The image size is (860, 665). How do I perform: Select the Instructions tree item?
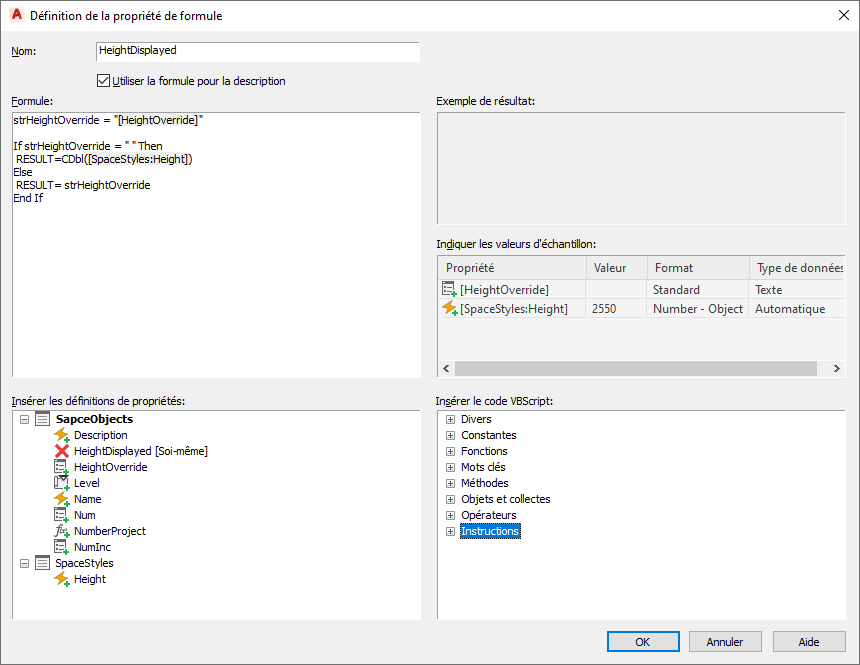pos(490,531)
